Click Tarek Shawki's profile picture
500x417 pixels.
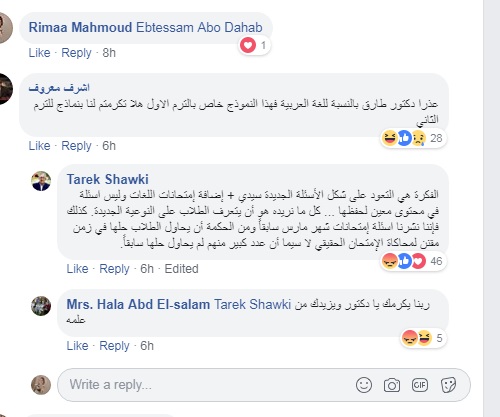click(41, 181)
